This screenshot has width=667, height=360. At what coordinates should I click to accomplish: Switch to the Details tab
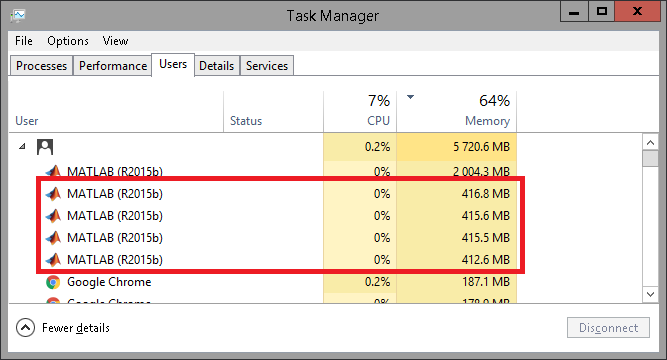tap(217, 66)
